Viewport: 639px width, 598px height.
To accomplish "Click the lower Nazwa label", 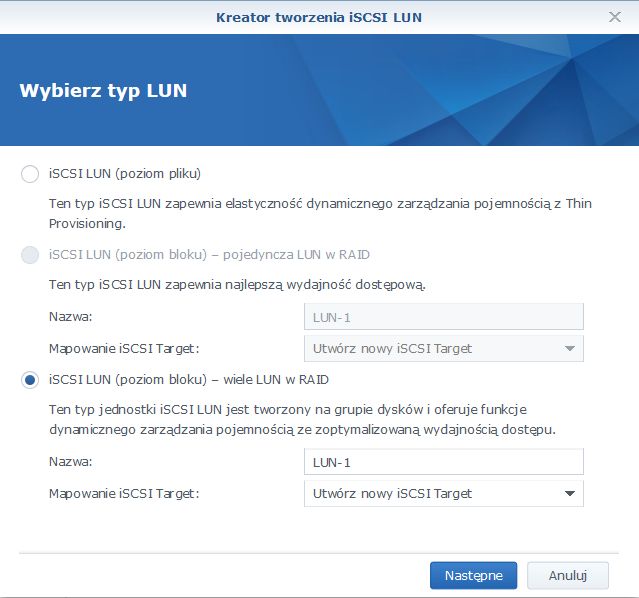I will (71, 461).
